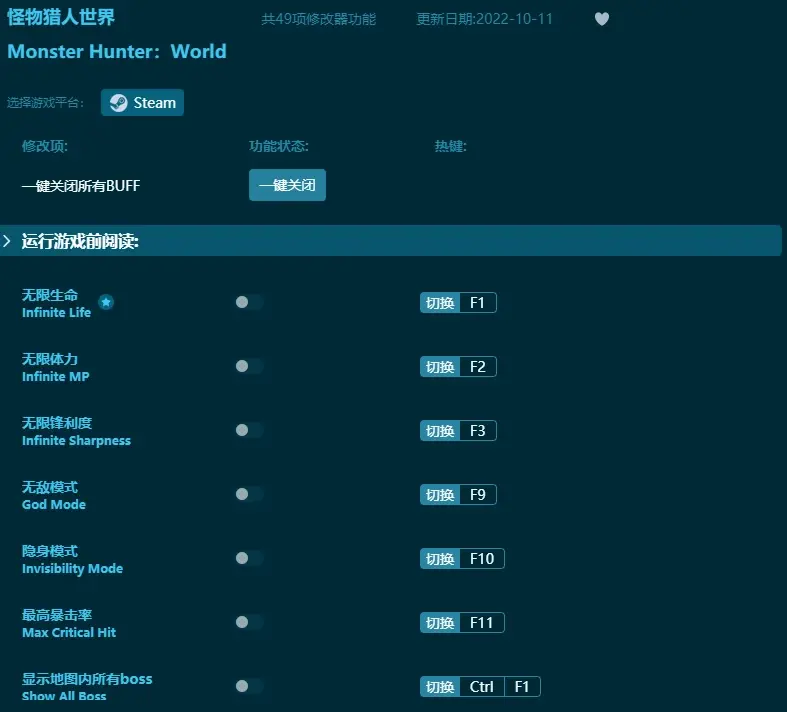Click the heart favorite icon
This screenshot has height=712, width=787.
click(x=601, y=19)
